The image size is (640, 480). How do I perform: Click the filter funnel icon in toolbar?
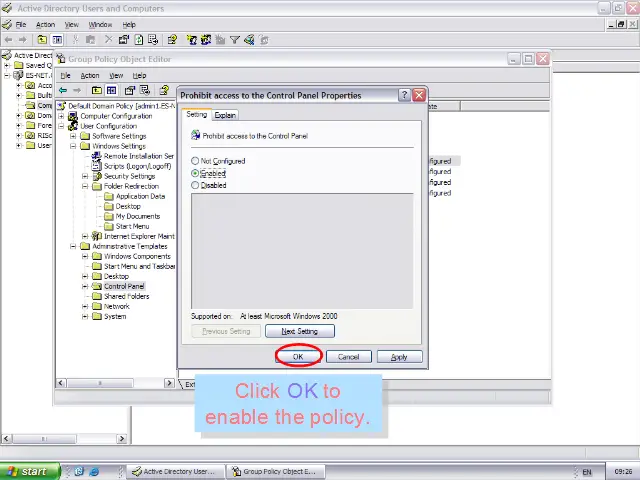pyautogui.click(x=235, y=40)
